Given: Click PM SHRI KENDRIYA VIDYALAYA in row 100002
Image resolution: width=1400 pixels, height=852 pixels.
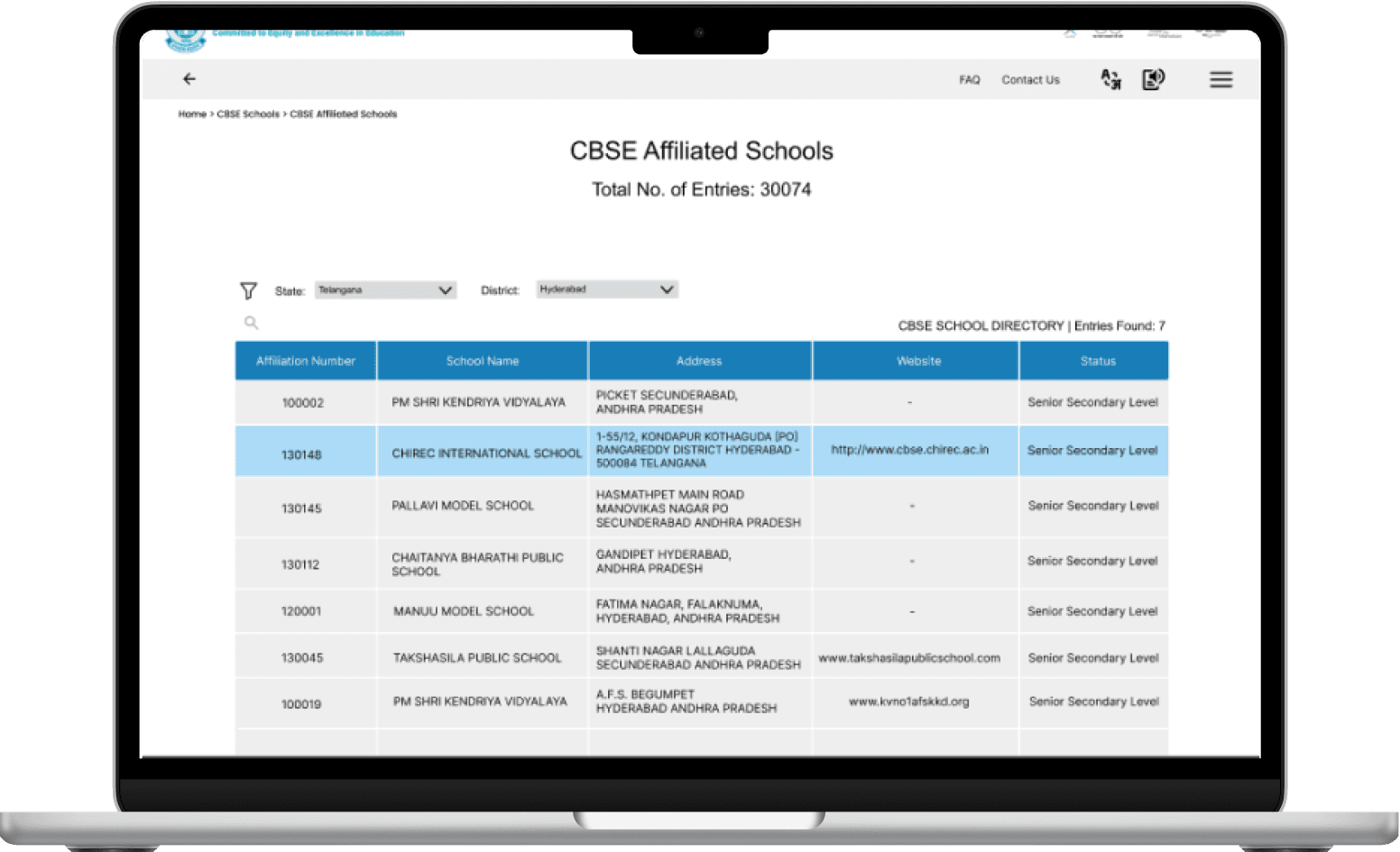Looking at the screenshot, I should pyautogui.click(x=479, y=402).
